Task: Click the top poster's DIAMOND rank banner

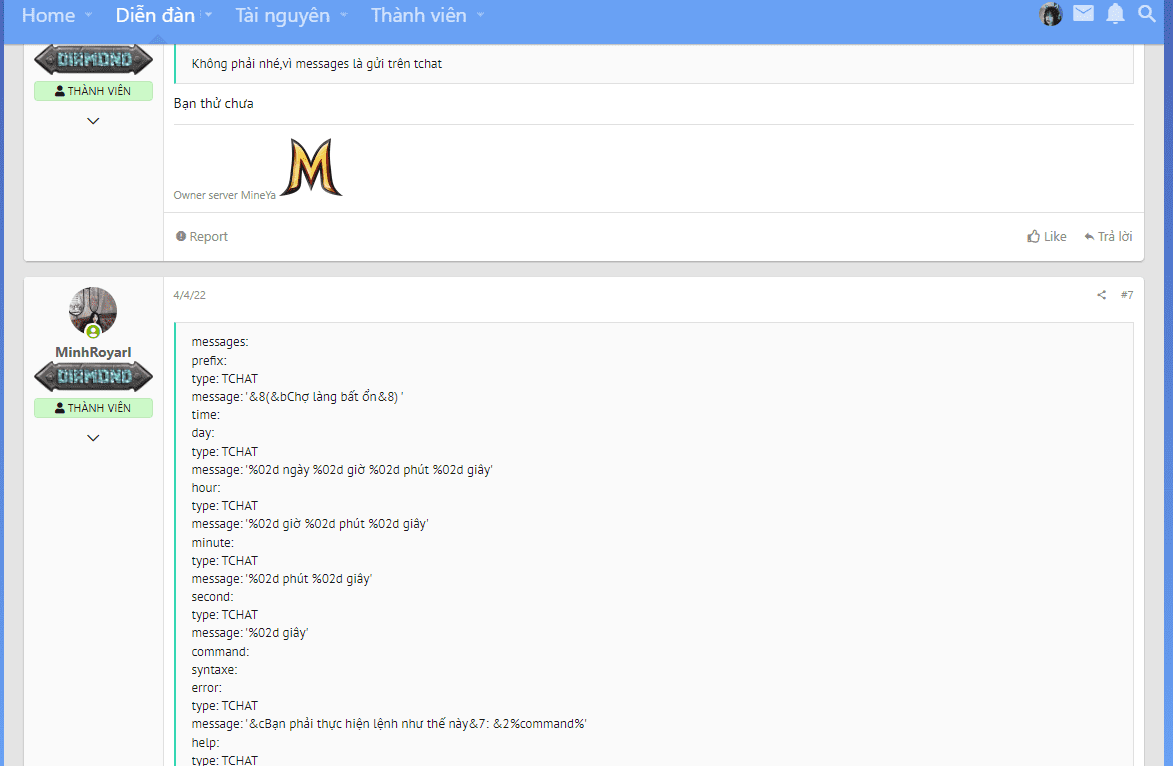Action: (94, 59)
